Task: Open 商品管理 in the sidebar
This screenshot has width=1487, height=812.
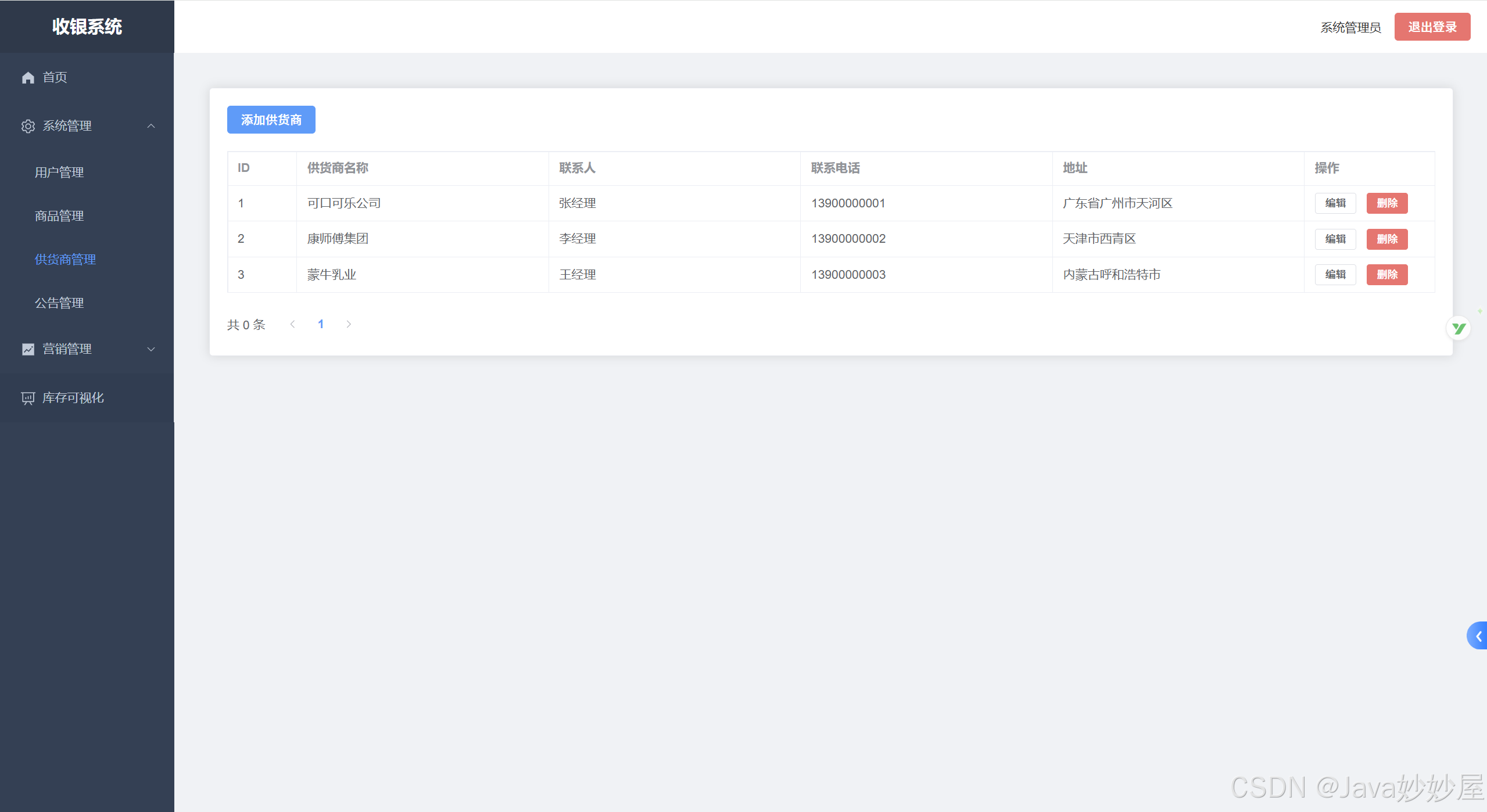Action: pyautogui.click(x=59, y=216)
